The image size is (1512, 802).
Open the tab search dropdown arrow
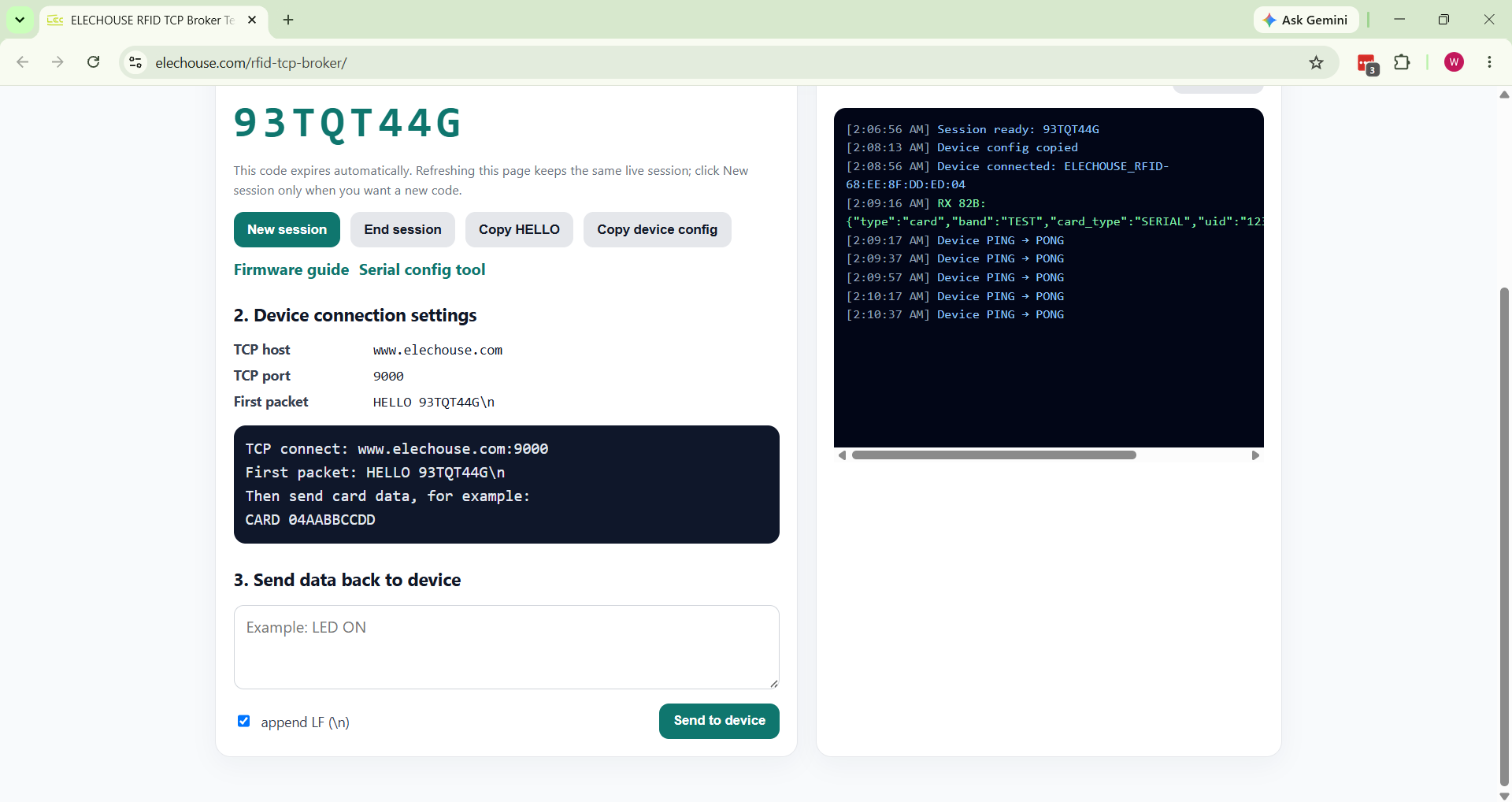tap(20, 20)
